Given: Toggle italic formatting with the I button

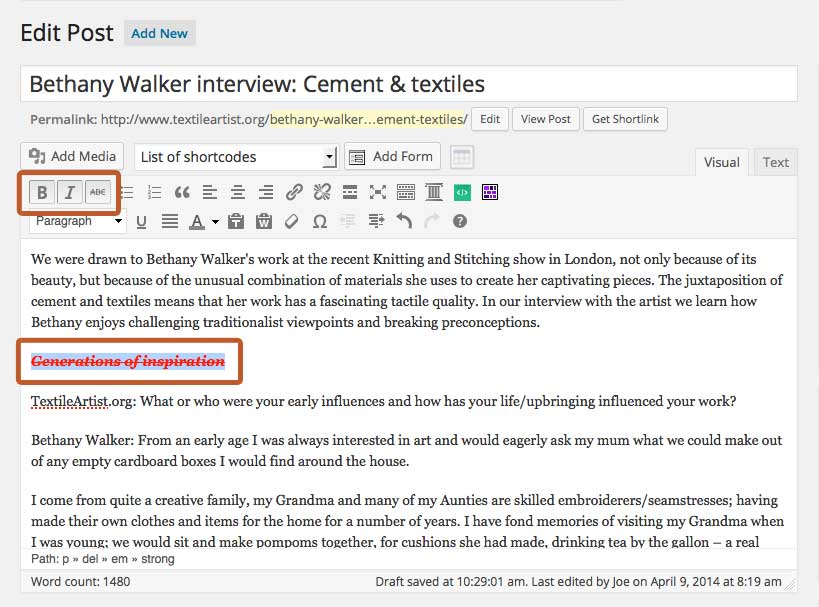Looking at the screenshot, I should [69, 192].
